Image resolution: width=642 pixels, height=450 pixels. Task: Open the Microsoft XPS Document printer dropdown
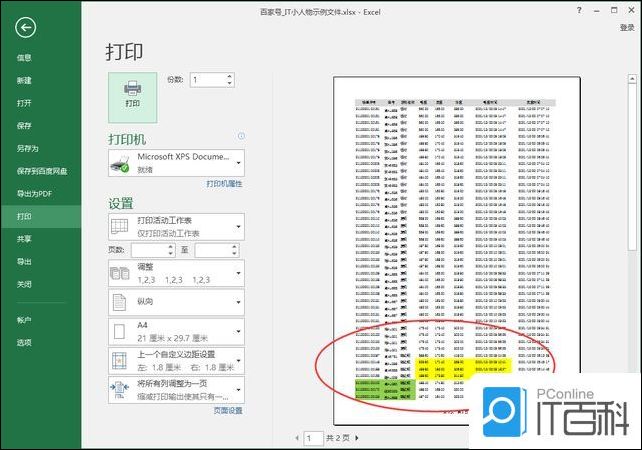(x=176, y=163)
